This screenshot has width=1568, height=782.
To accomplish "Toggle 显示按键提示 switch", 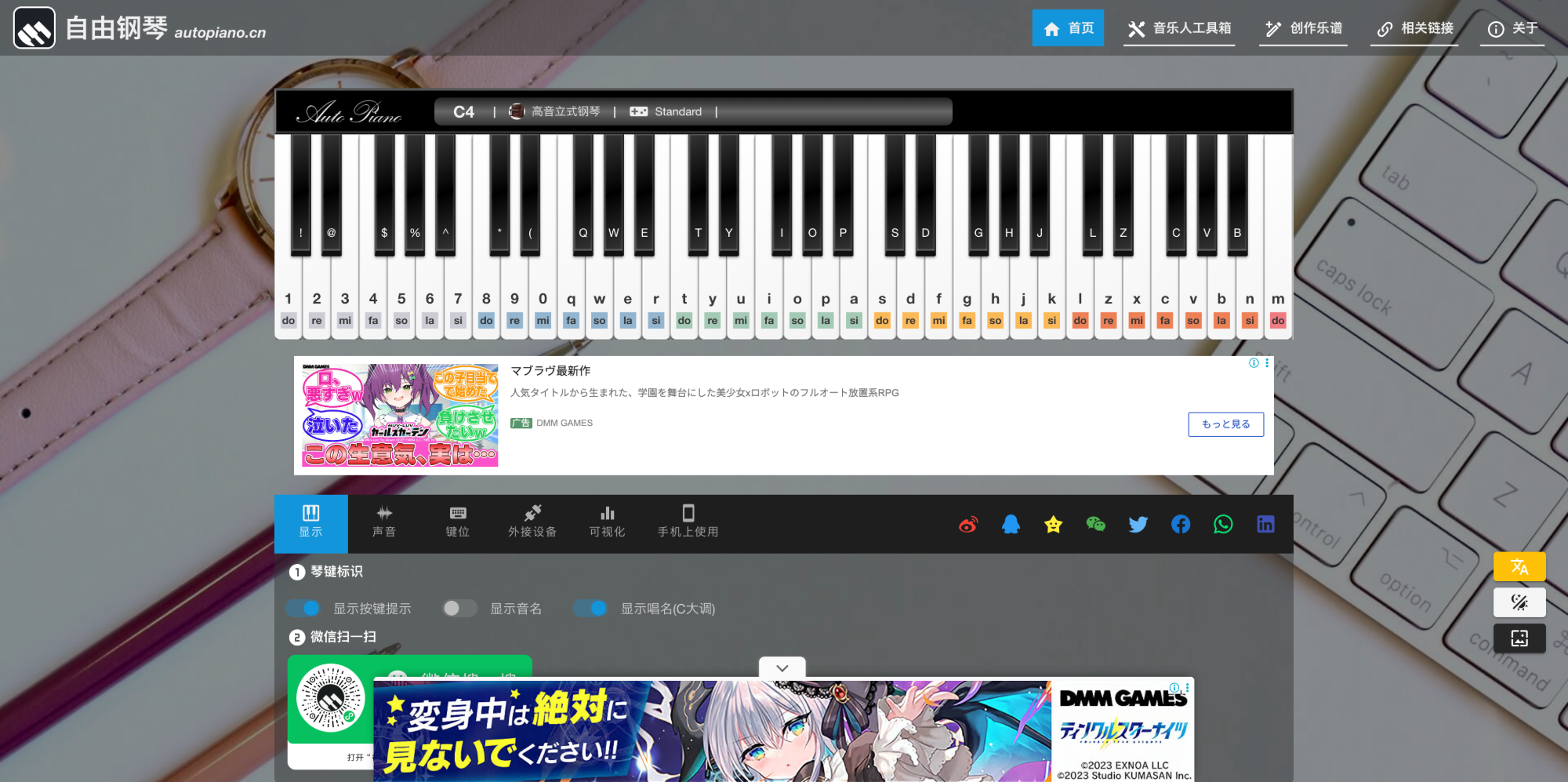I will [x=303, y=608].
